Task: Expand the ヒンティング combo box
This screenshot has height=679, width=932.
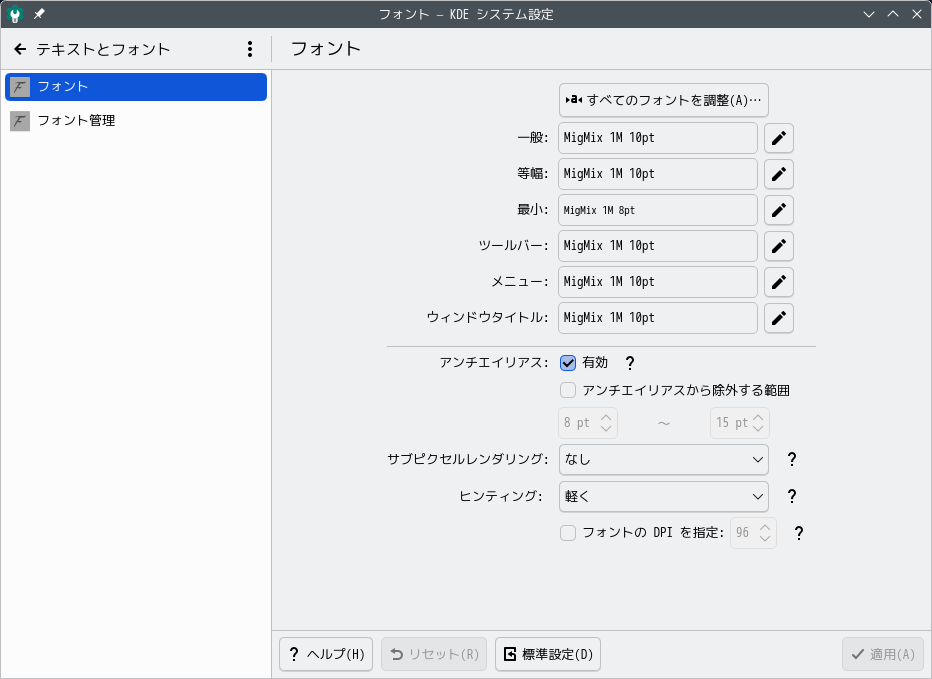Action: 664,496
